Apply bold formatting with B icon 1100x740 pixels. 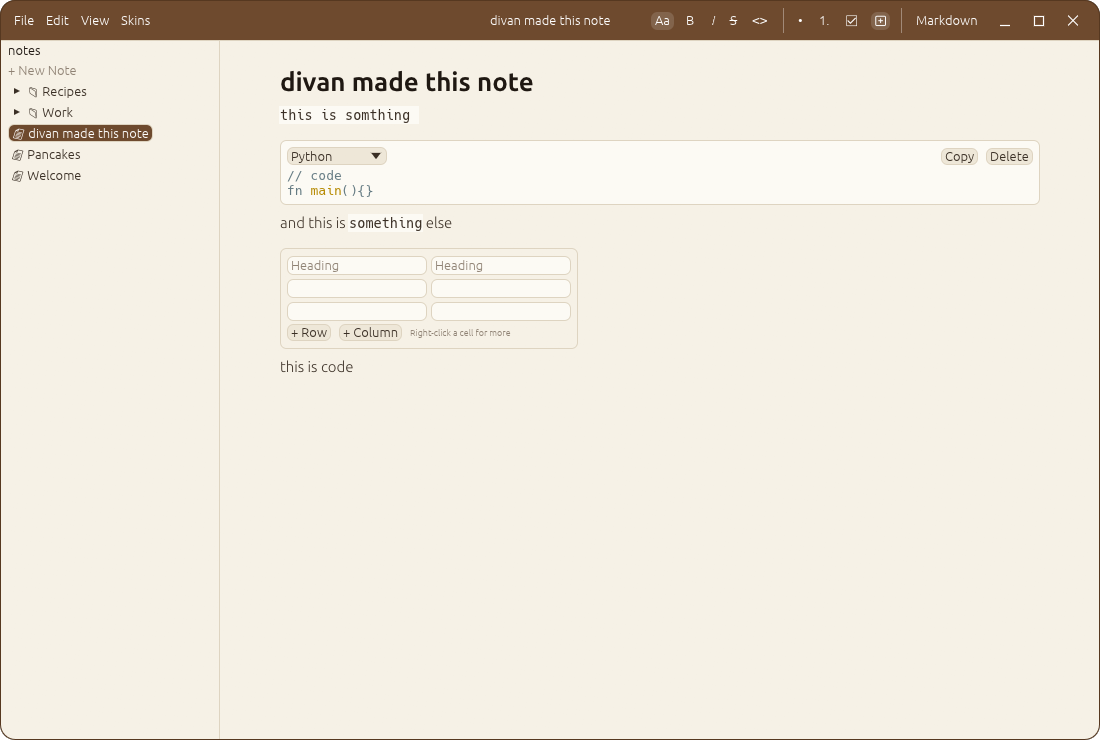(690, 20)
